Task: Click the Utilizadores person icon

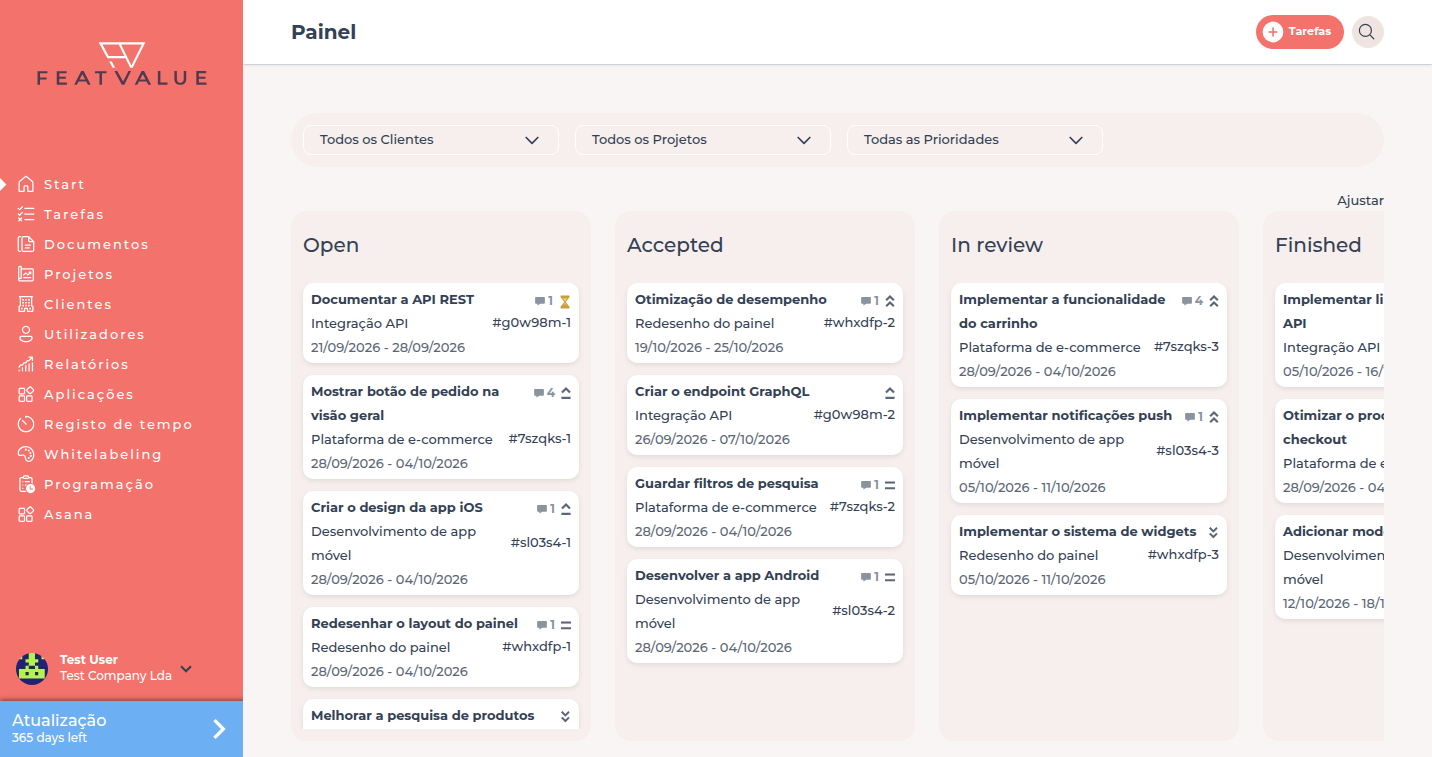Action: pyautogui.click(x=26, y=334)
